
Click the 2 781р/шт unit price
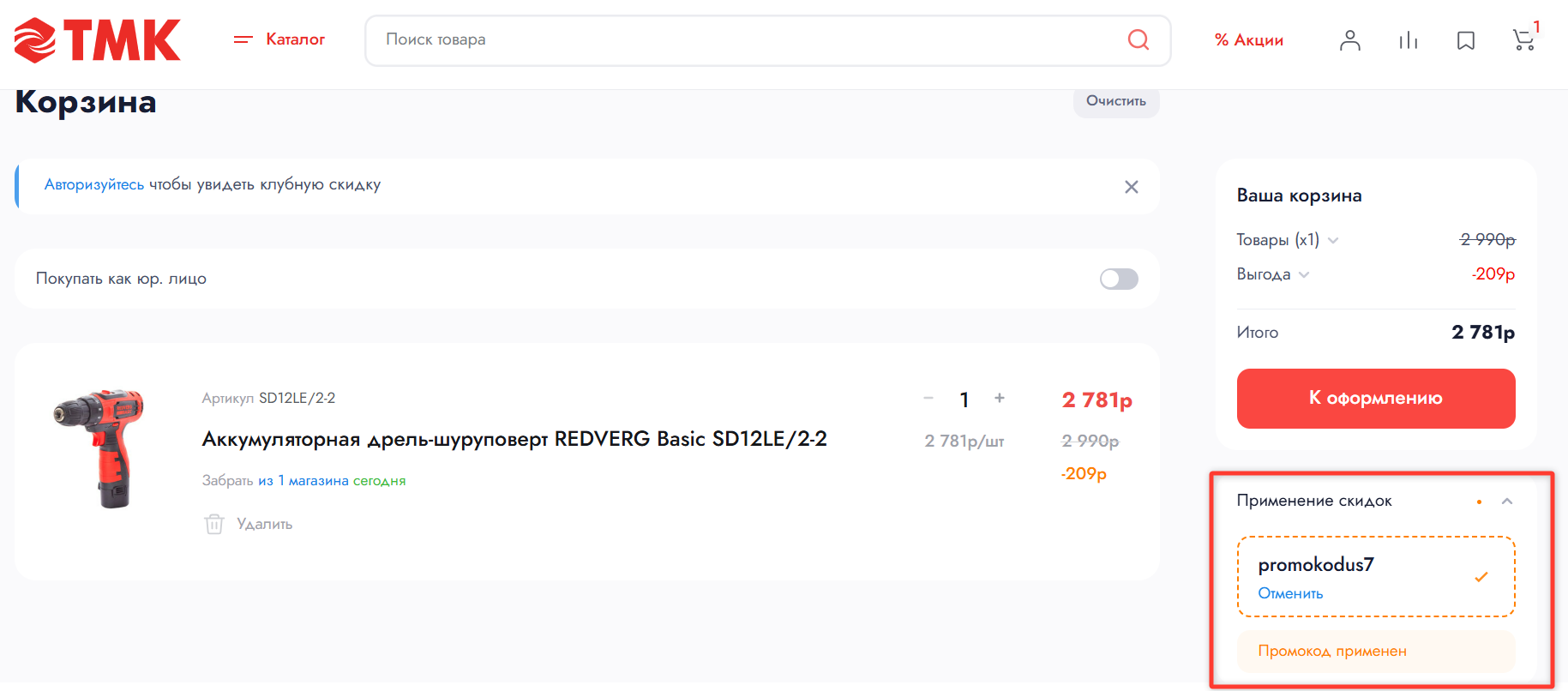(x=964, y=442)
